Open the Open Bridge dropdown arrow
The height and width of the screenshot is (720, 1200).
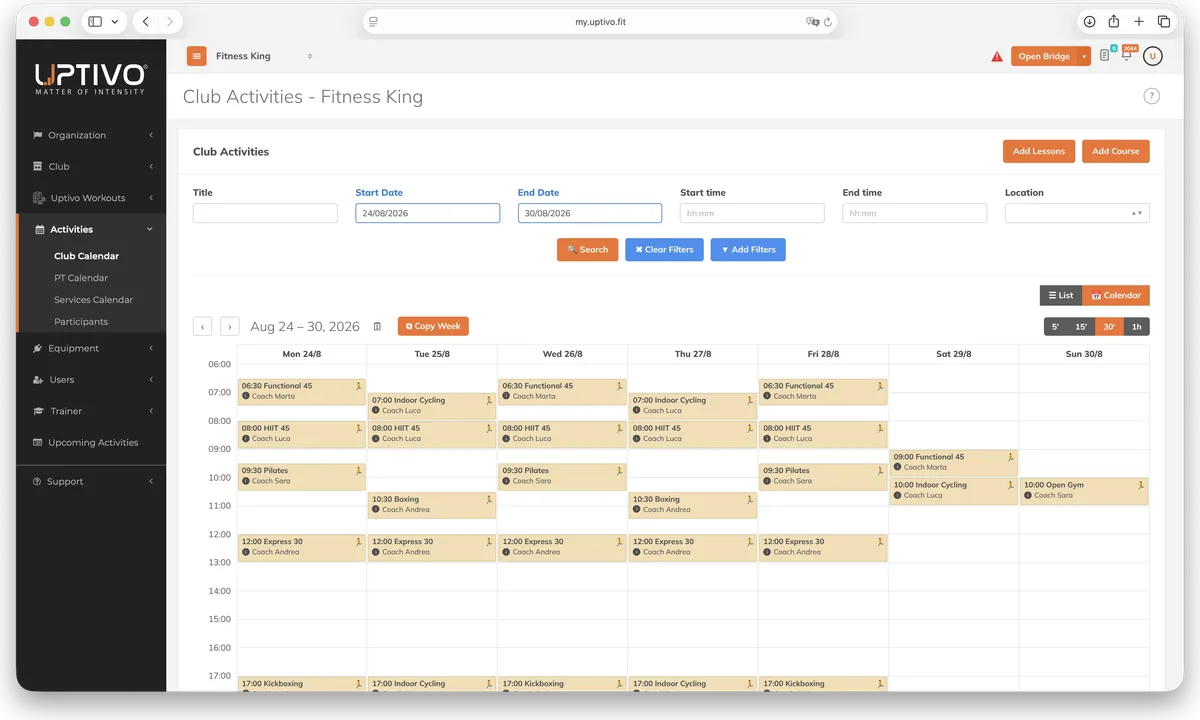click(x=1084, y=56)
